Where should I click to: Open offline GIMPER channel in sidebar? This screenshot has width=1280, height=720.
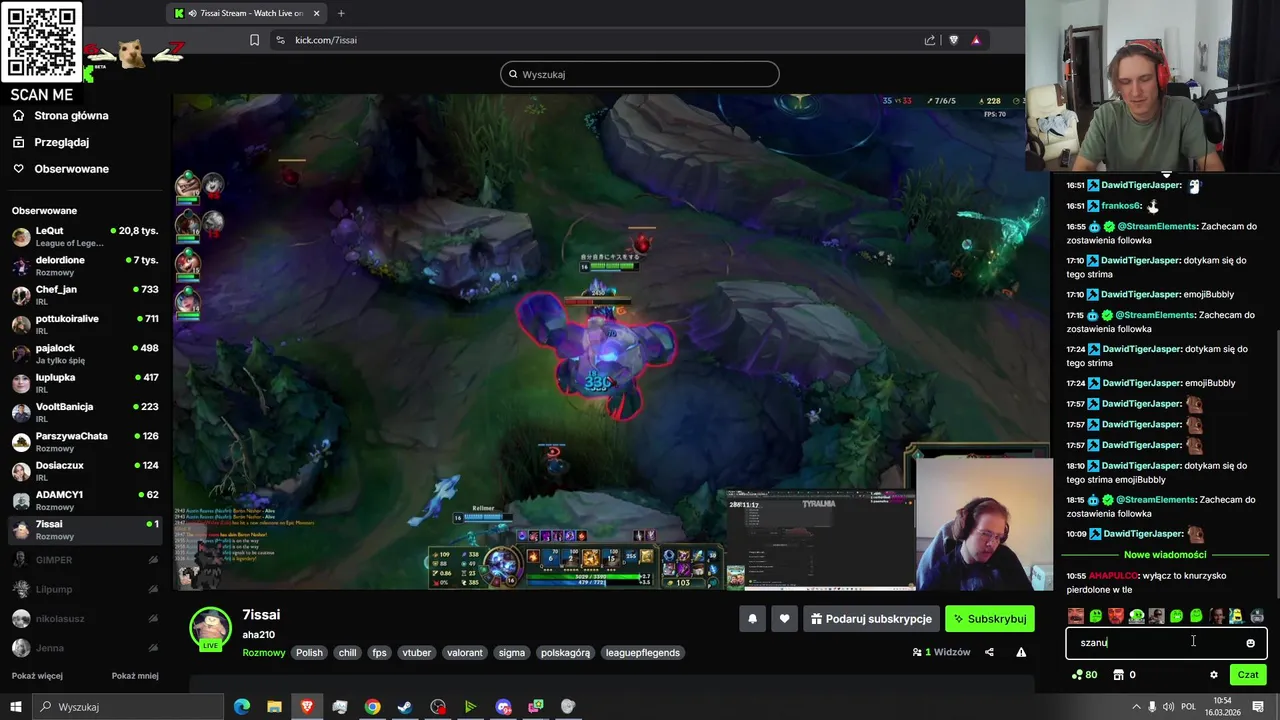pyautogui.click(x=84, y=560)
